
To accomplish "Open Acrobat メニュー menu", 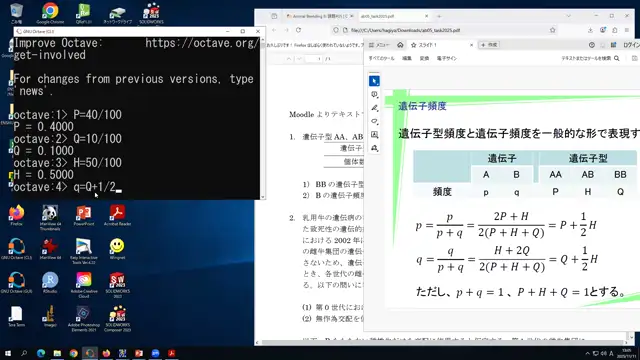I will click(379, 45).
